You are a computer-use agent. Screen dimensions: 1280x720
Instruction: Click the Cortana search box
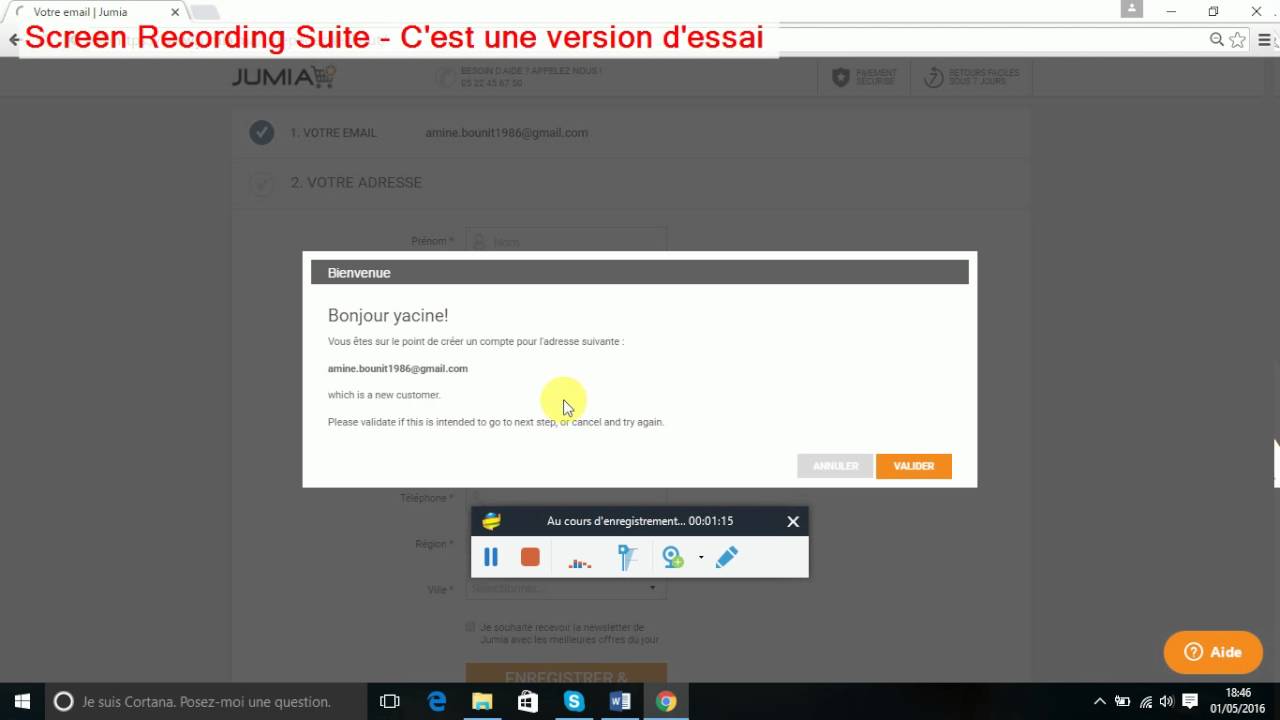tap(207, 702)
